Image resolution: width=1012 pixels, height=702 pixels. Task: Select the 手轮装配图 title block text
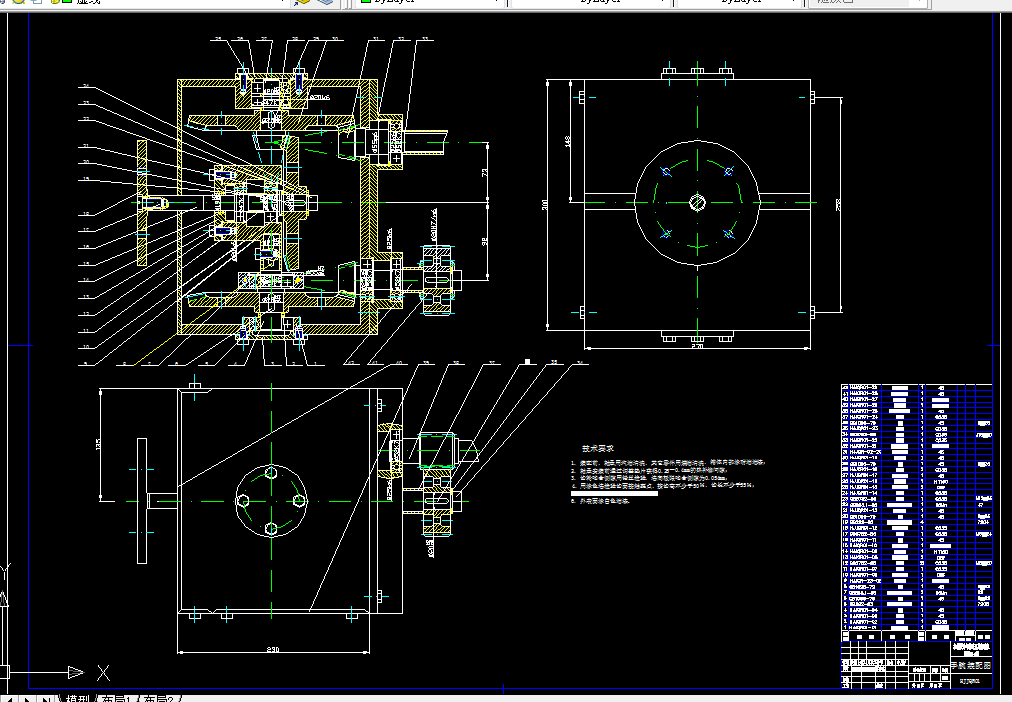pyautogui.click(x=970, y=665)
